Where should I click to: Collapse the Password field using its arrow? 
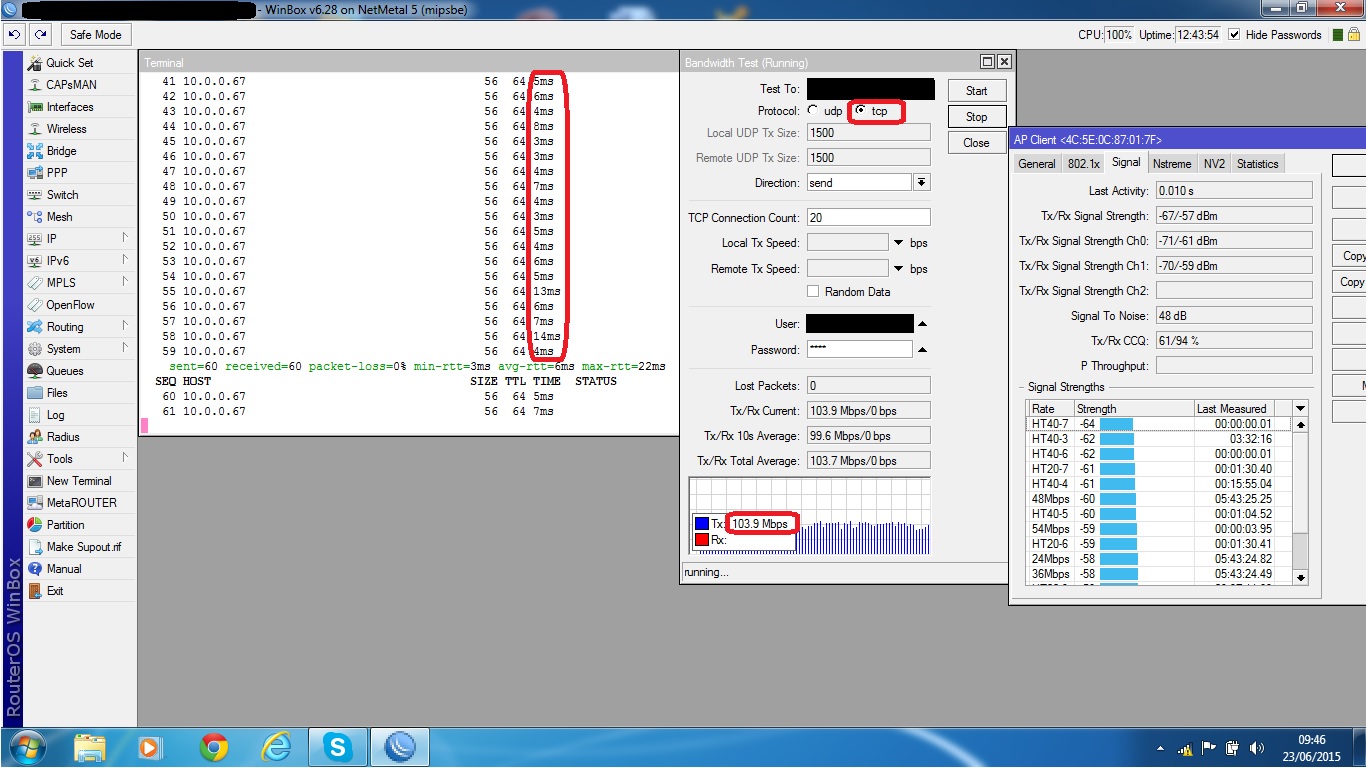coord(922,350)
